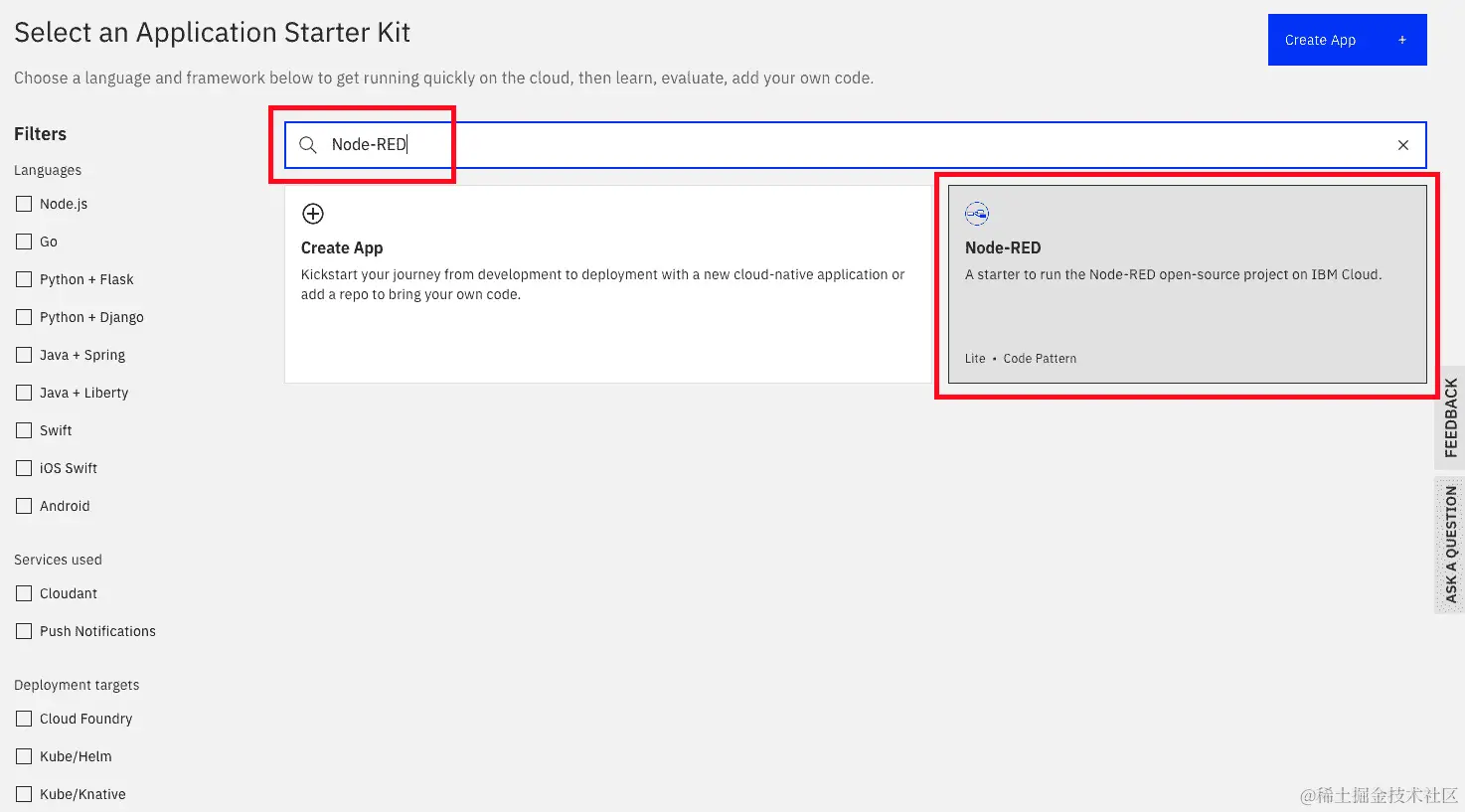Click the plus circle icon on Create App card
1465x812 pixels.
pos(313,214)
